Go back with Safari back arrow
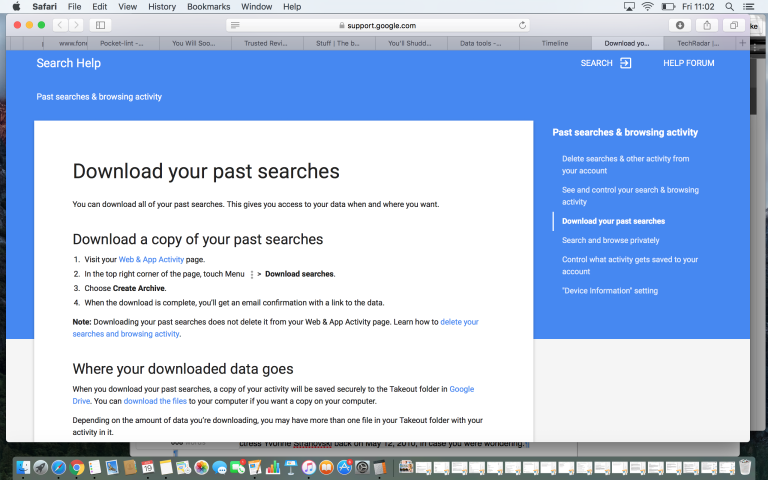Viewport: 768px width, 480px height. (60, 25)
